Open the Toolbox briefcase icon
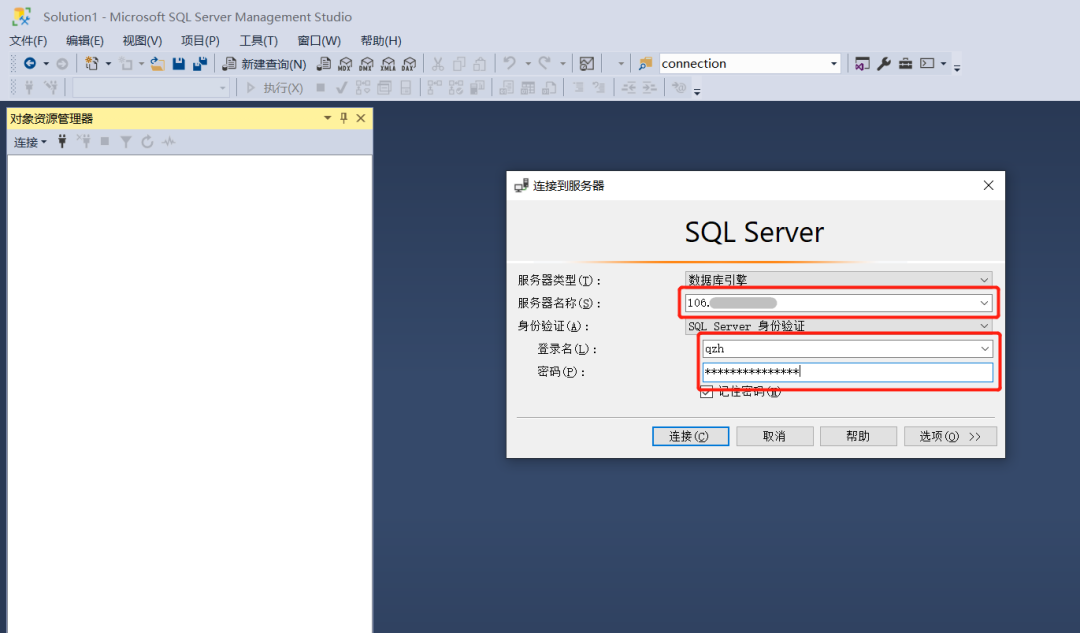1080x633 pixels. point(906,63)
